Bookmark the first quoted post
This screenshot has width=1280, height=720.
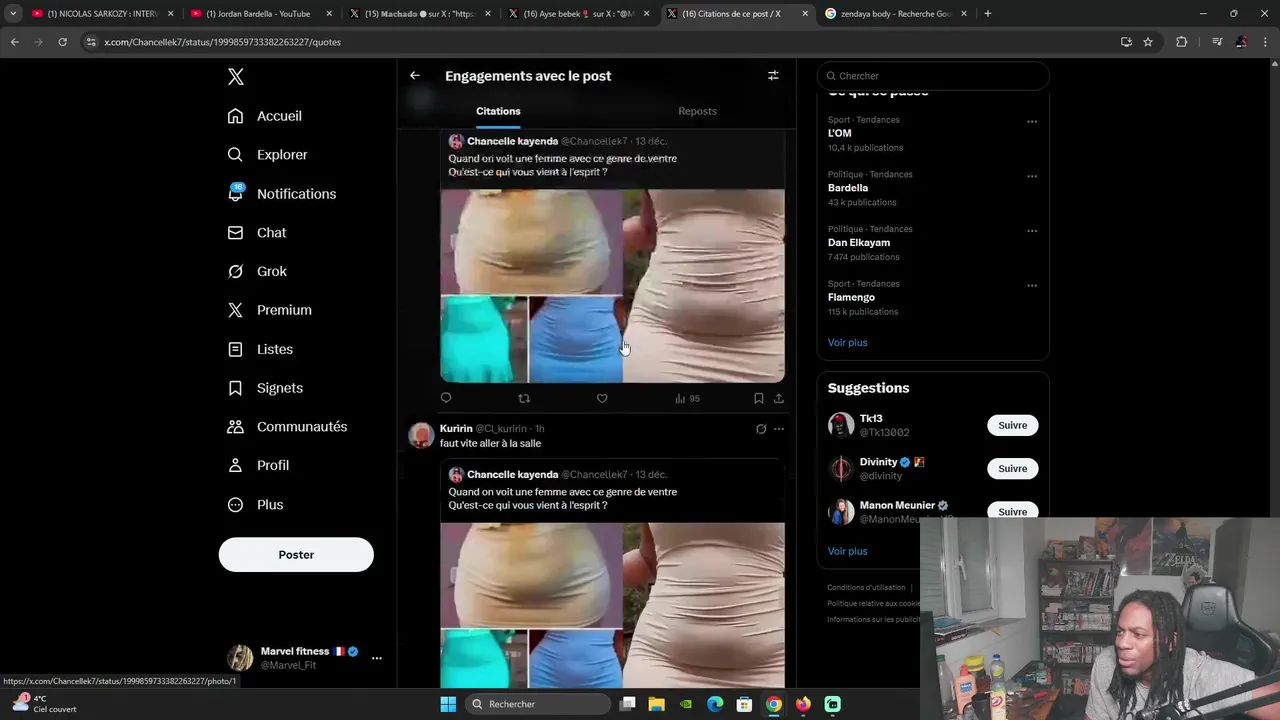(759, 398)
